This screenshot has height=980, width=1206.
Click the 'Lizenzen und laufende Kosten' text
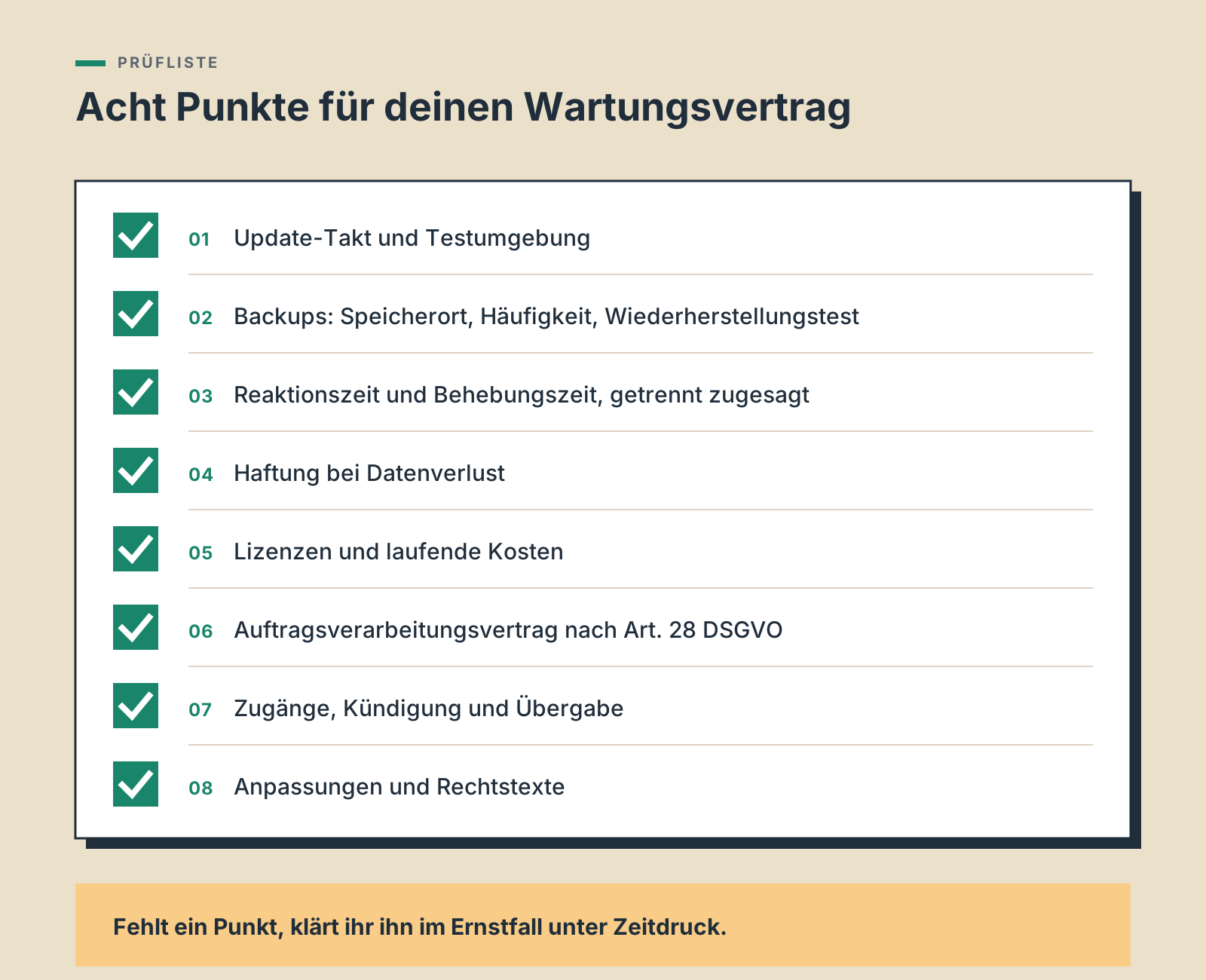(399, 552)
